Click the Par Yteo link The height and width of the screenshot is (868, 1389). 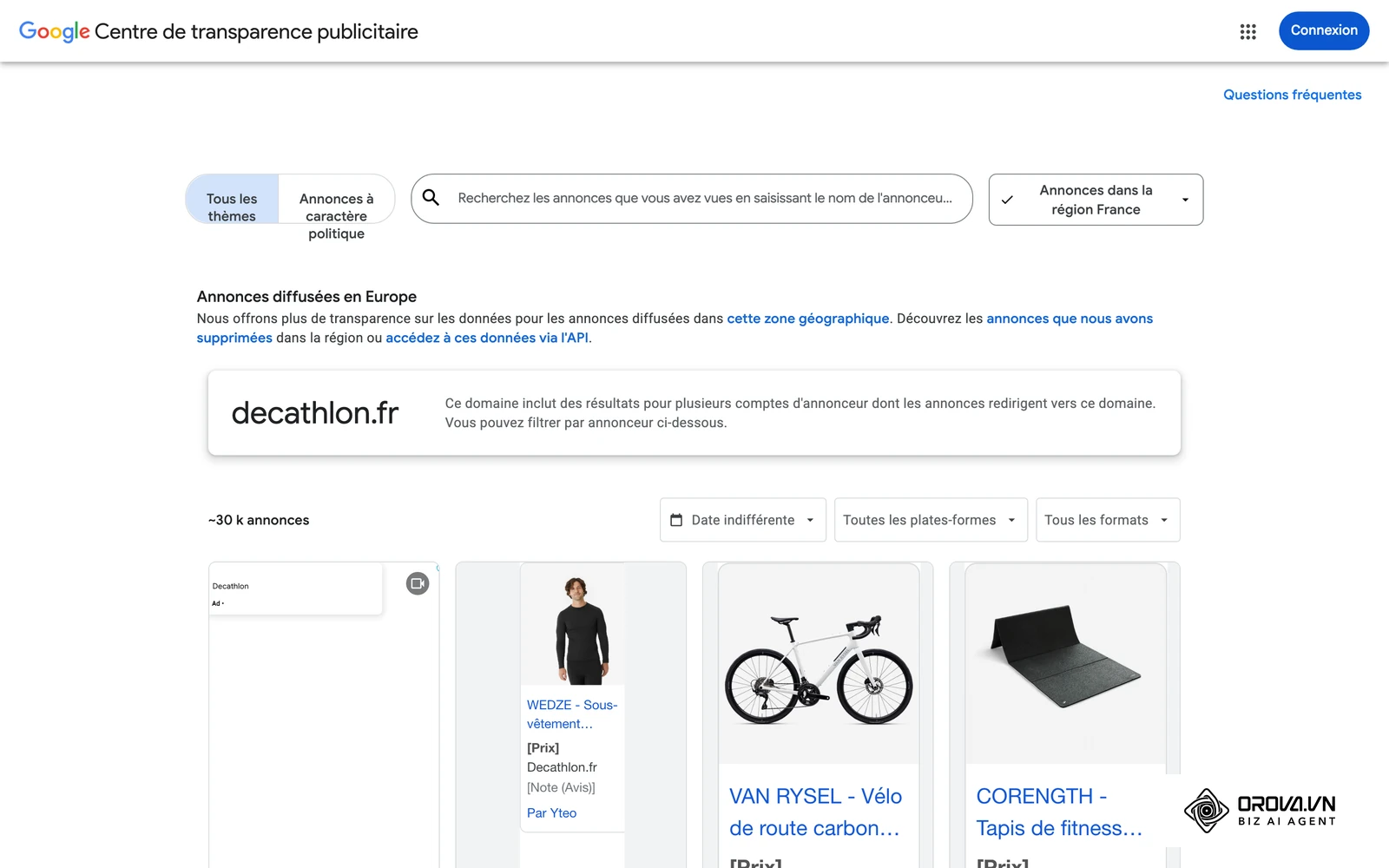[551, 813]
